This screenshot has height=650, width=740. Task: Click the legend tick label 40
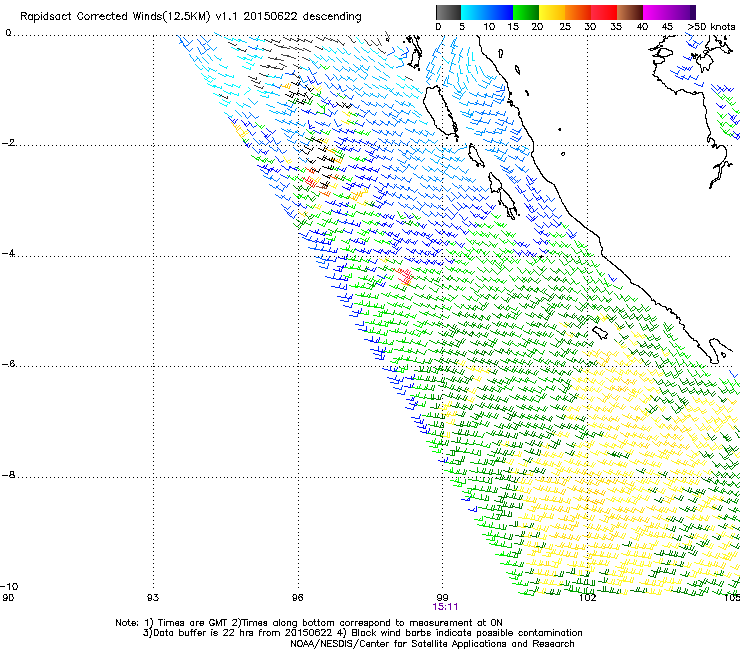pos(642,27)
